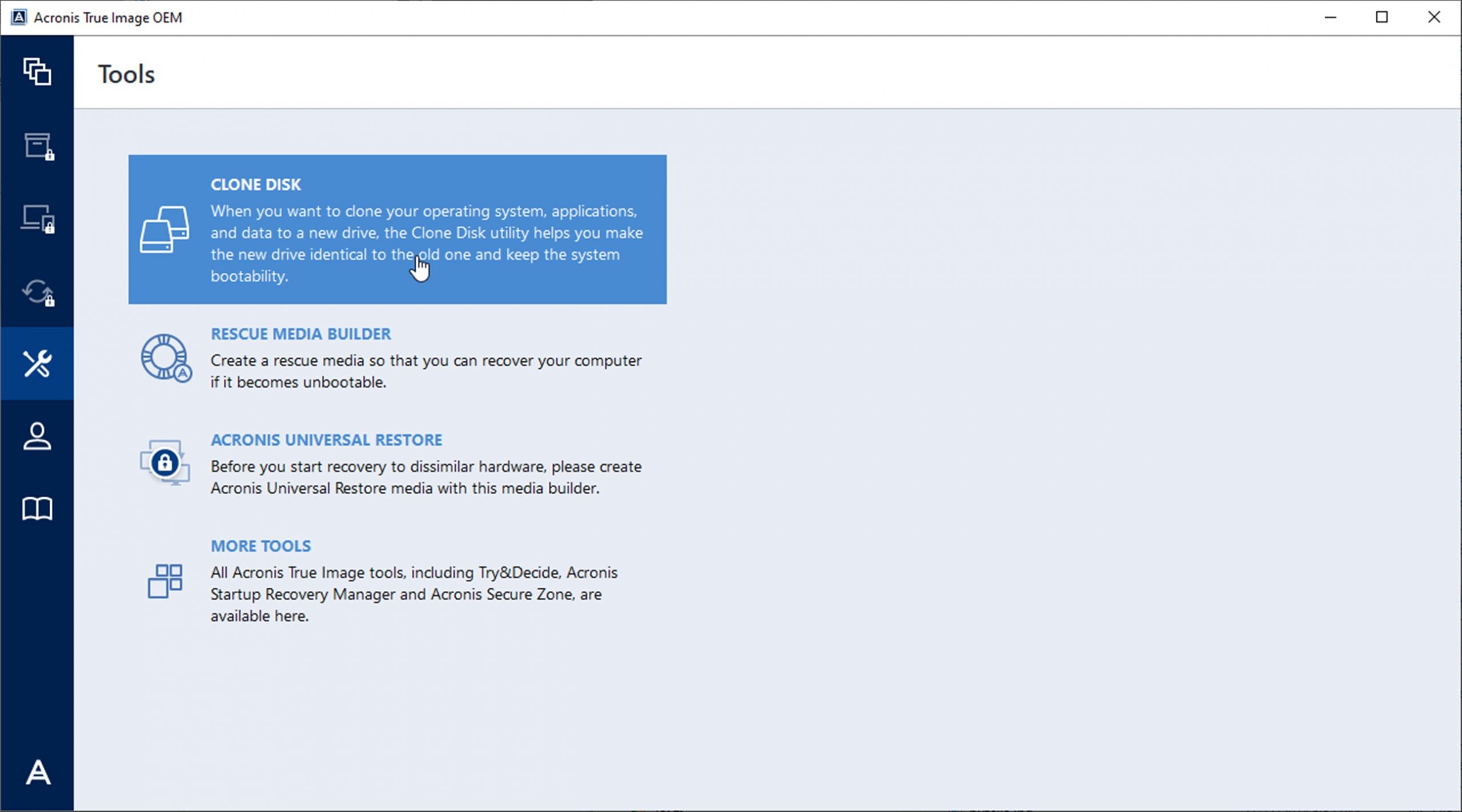Open ACRONIS UNIVERSAL RESTORE link

[326, 440]
